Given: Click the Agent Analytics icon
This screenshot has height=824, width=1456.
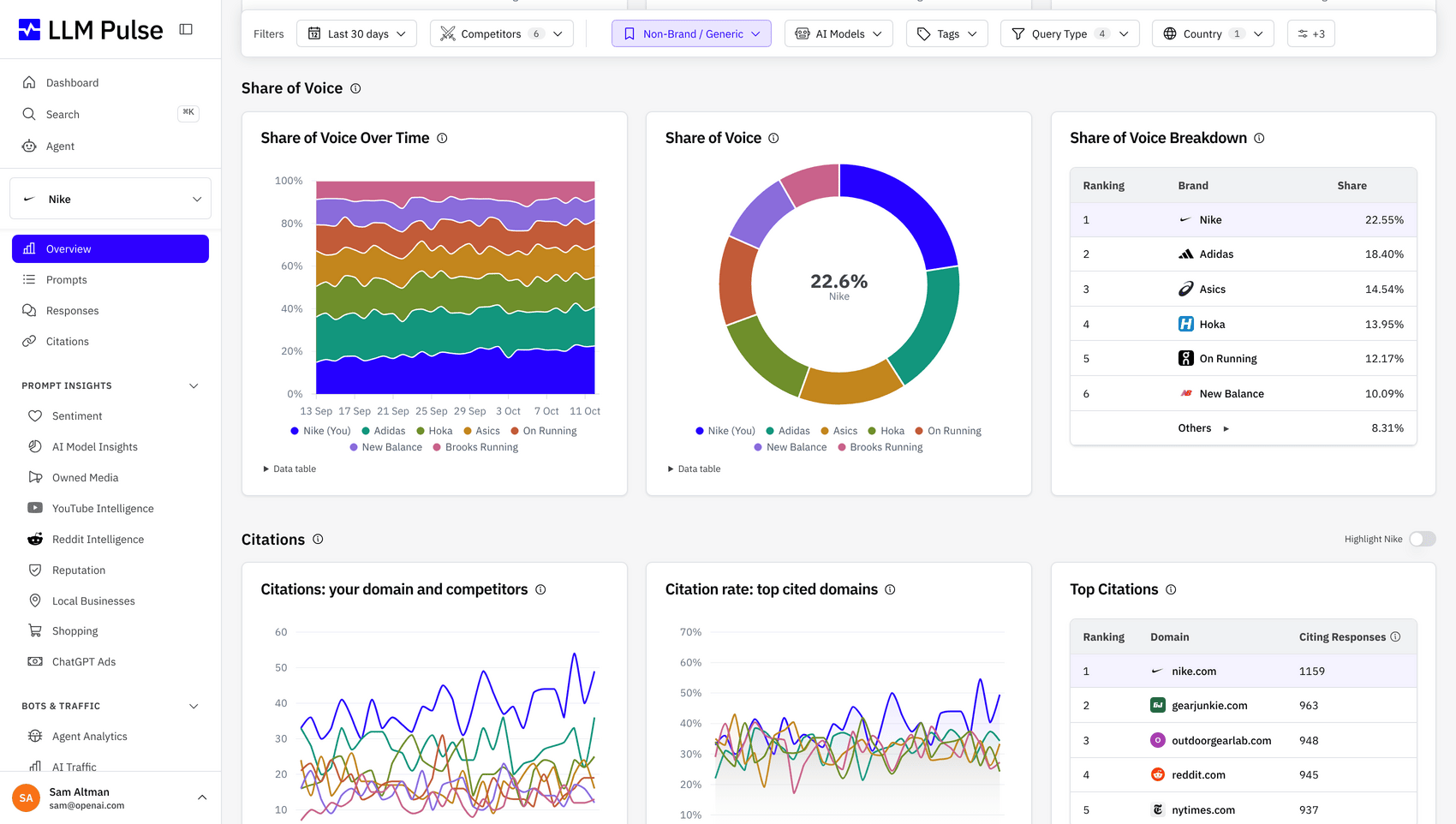Looking at the screenshot, I should (x=35, y=737).
